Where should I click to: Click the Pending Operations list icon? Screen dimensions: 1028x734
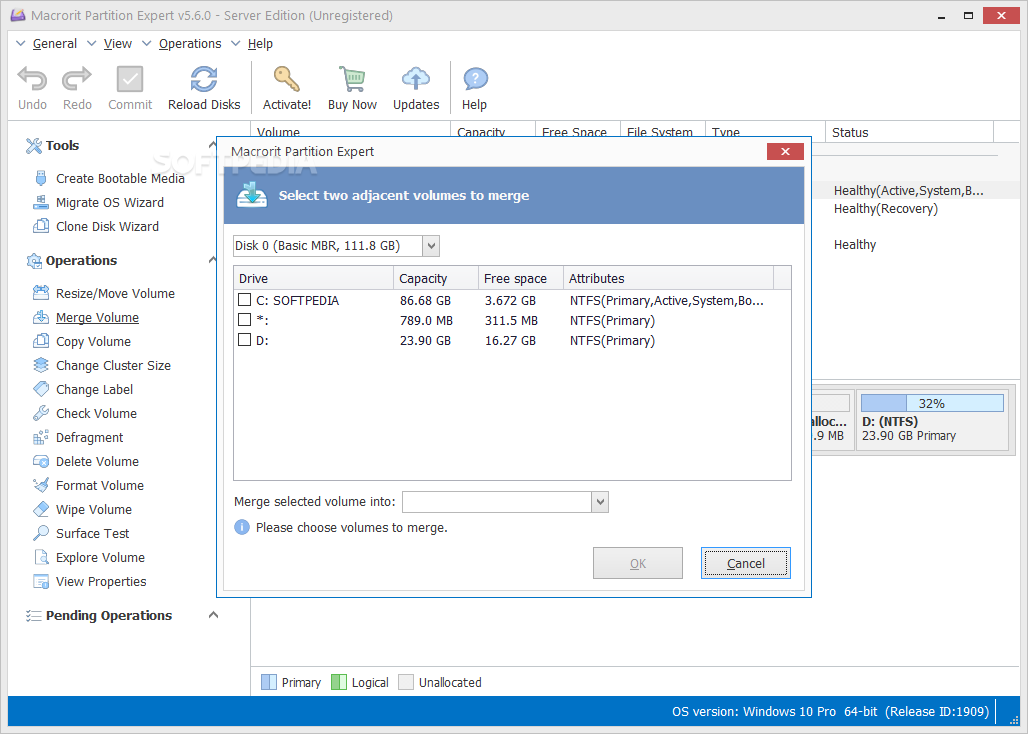(x=33, y=615)
